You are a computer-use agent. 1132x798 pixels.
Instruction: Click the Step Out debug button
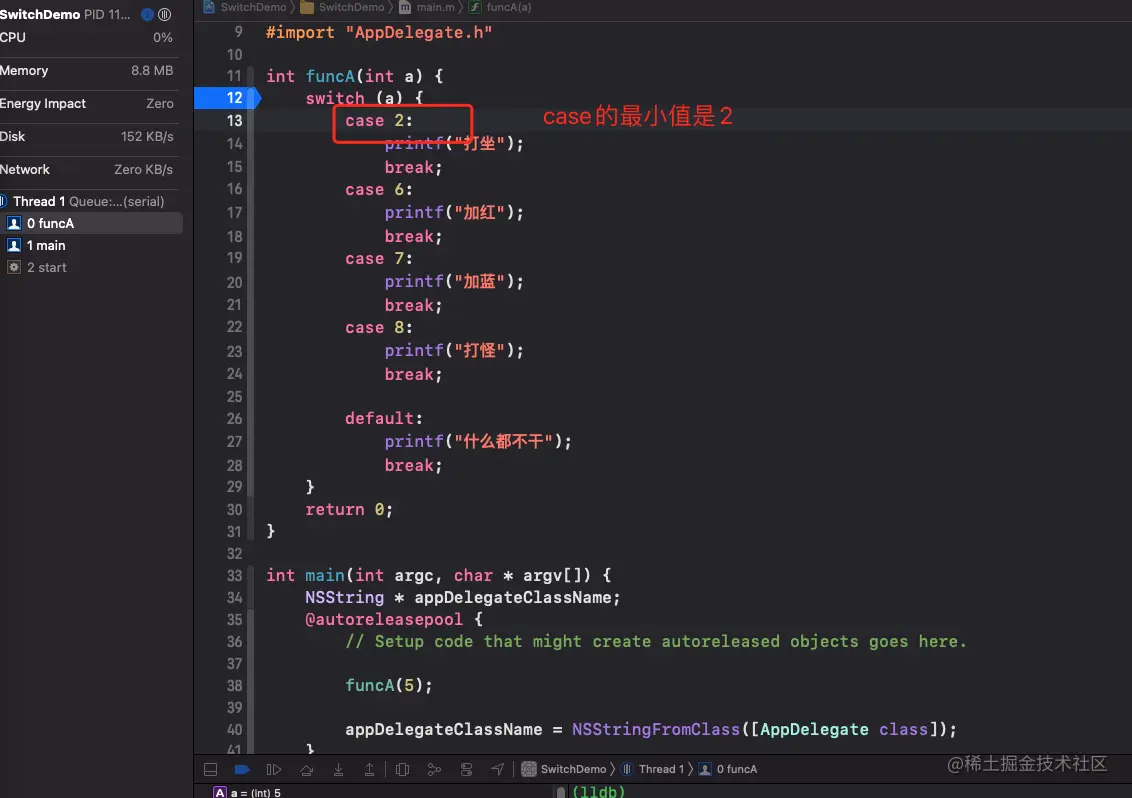369,769
